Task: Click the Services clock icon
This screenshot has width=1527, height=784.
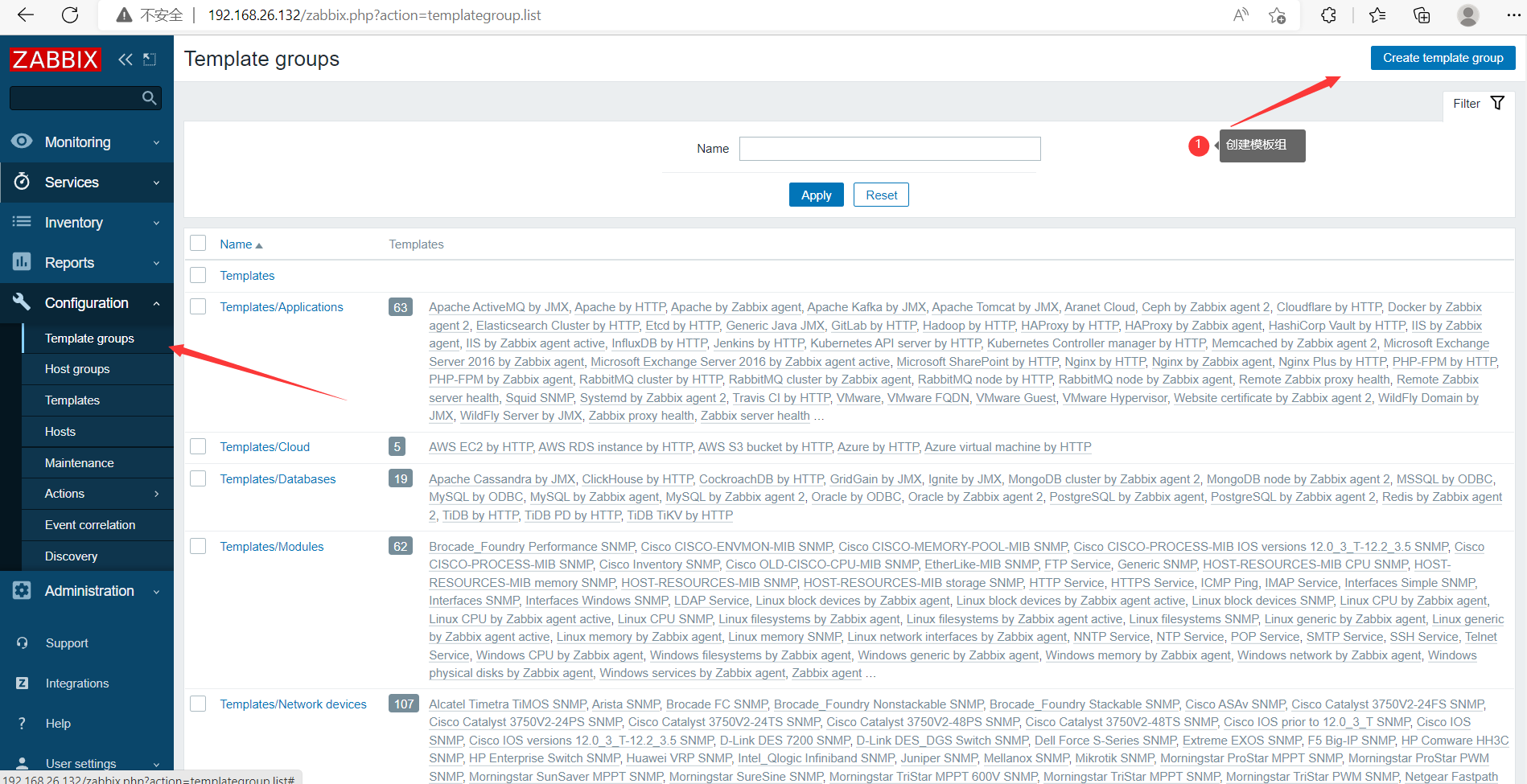Action: point(22,182)
